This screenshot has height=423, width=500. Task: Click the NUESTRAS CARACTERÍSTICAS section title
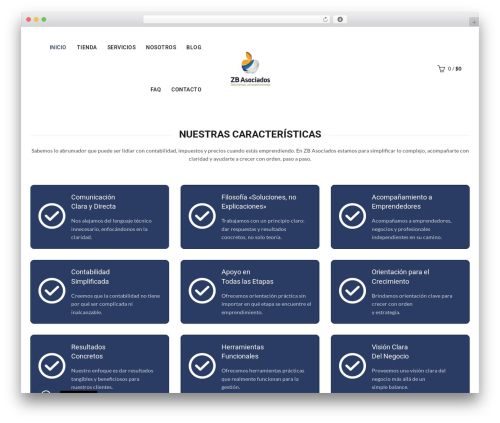click(x=250, y=134)
